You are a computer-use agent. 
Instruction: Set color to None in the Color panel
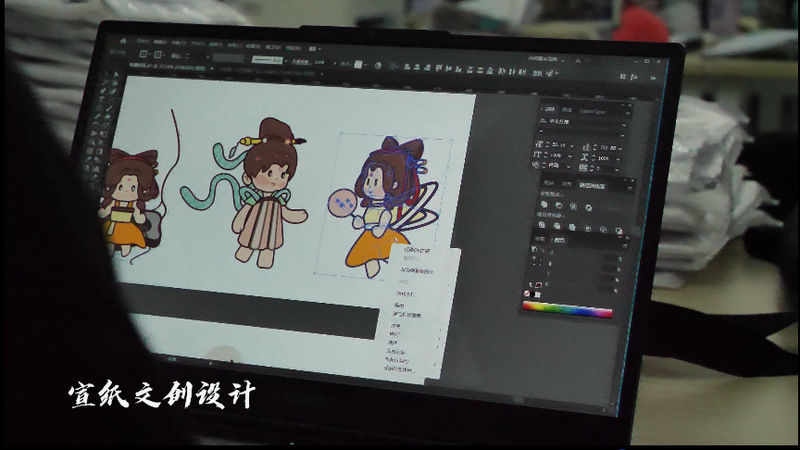[x=526, y=295]
